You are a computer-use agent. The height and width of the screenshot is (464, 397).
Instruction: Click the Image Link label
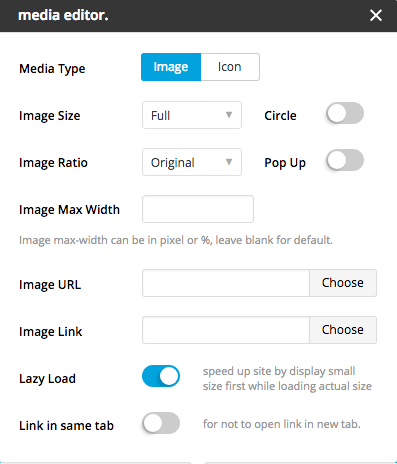[51, 332]
